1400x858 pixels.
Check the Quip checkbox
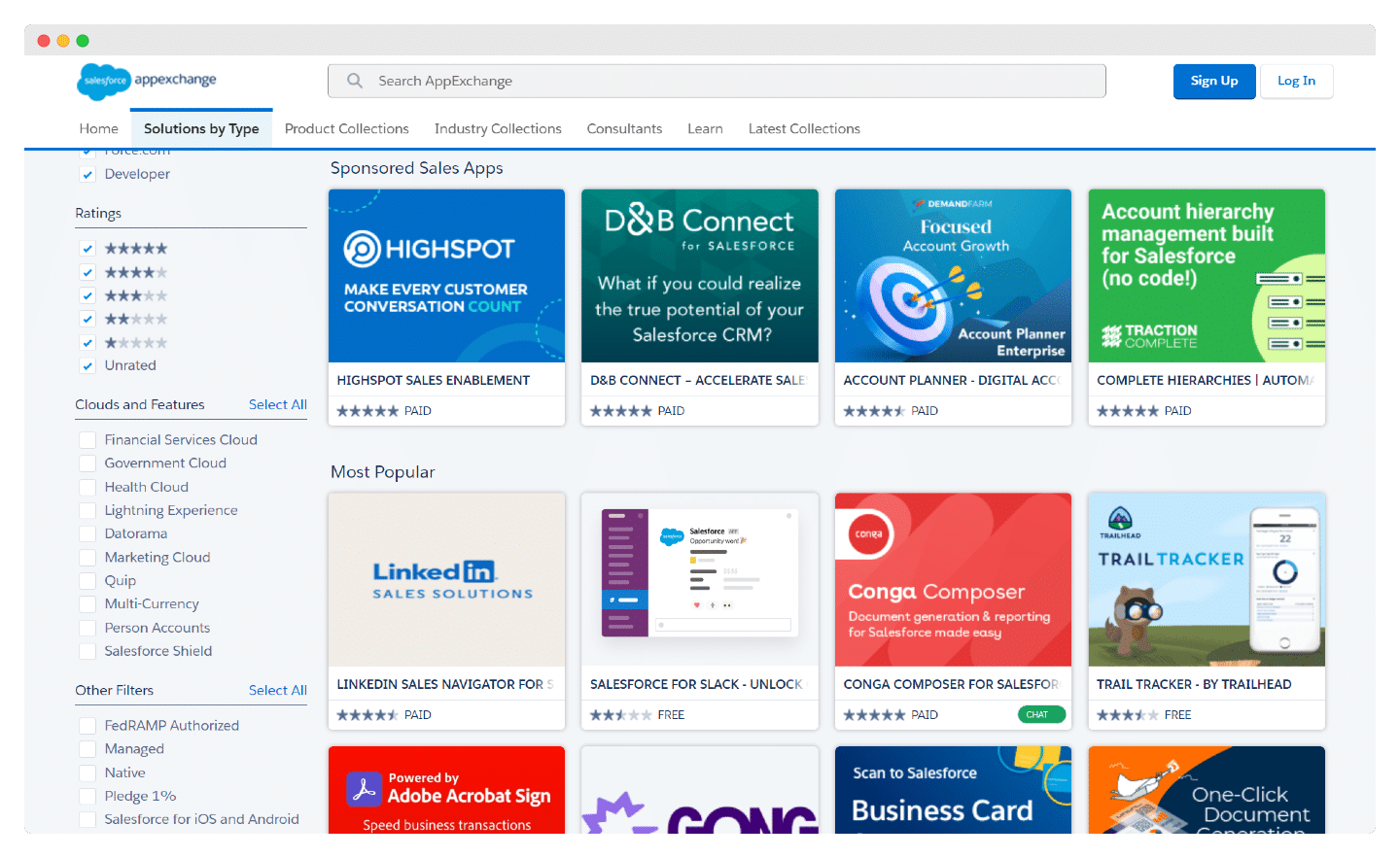(x=87, y=581)
